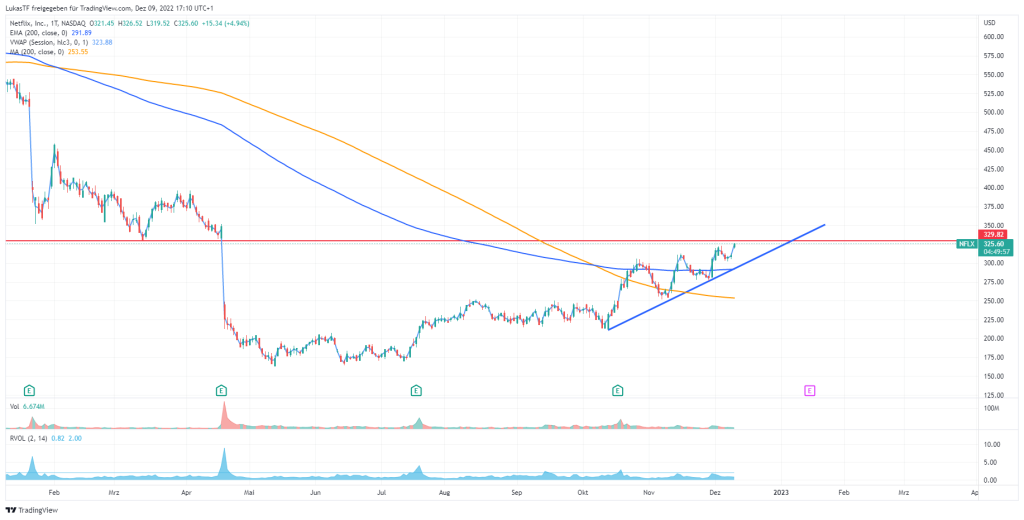Click the earnings marker near late April

(222, 389)
